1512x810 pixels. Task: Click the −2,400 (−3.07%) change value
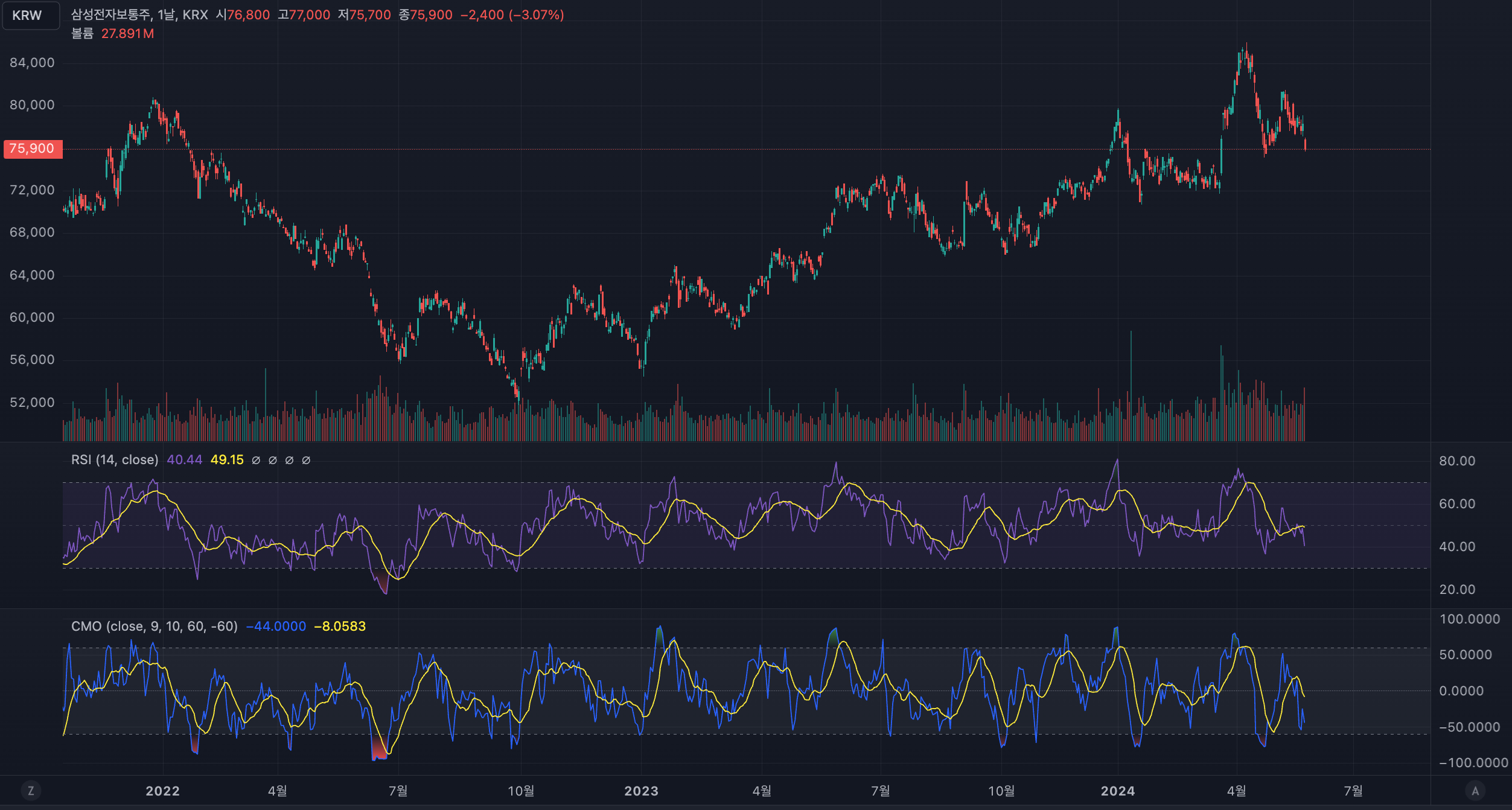point(512,14)
